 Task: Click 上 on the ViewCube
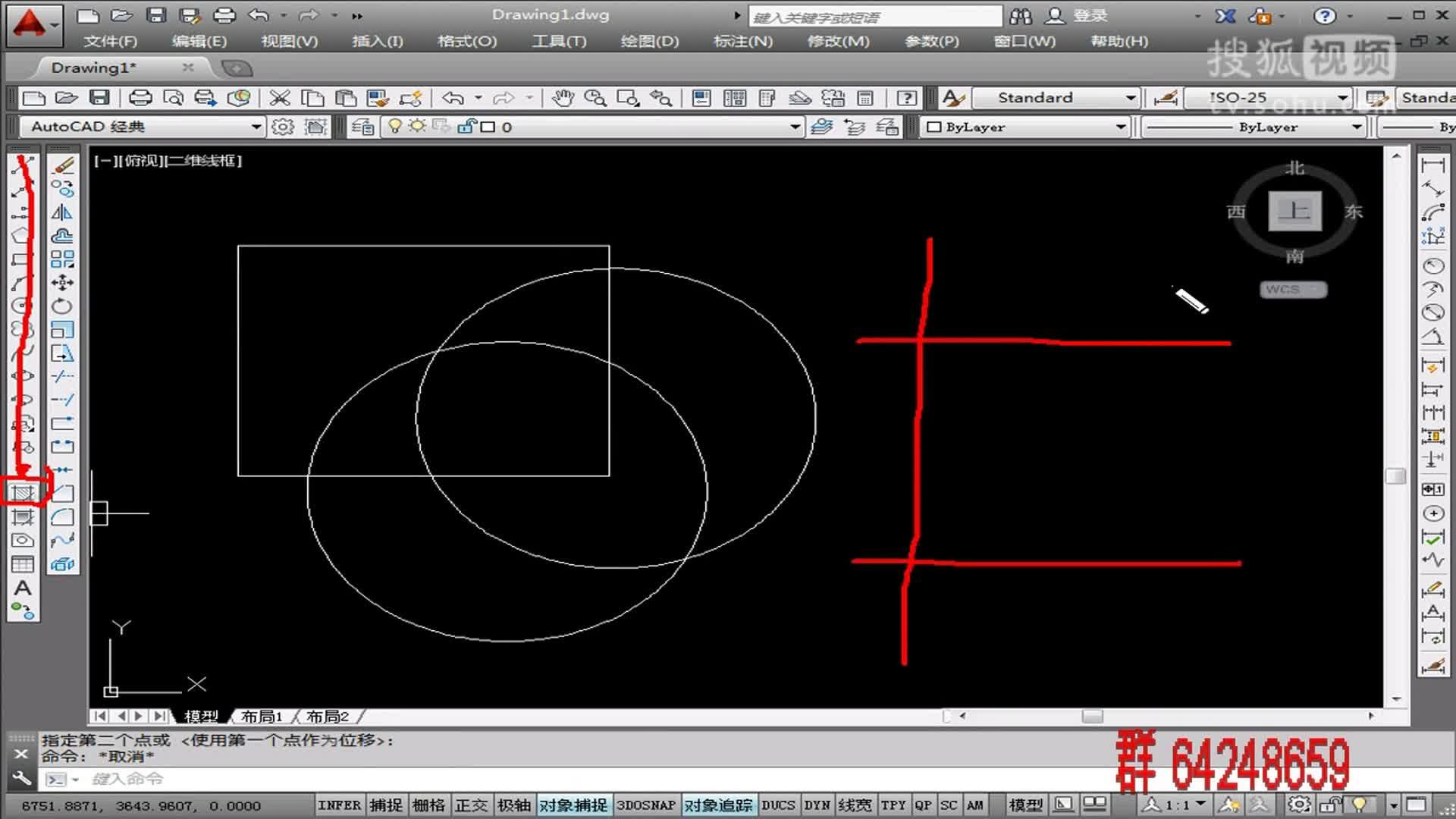1294,212
